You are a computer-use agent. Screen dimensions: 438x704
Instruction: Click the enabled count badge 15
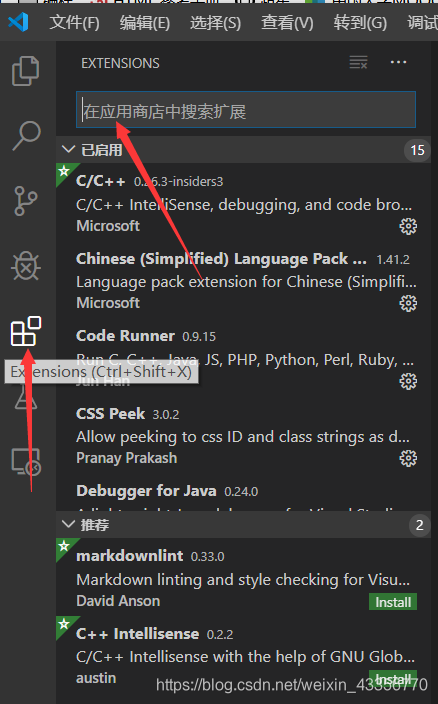point(417,150)
